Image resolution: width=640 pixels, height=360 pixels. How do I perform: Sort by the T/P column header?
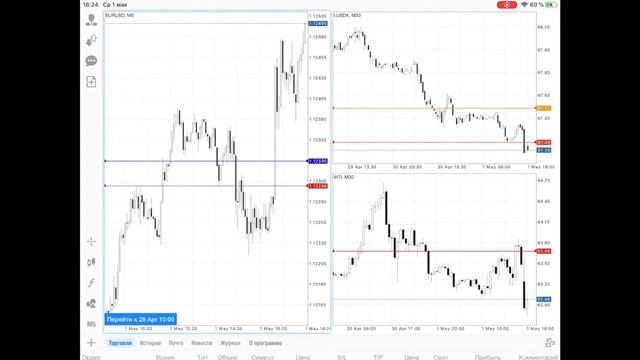tap(378, 358)
